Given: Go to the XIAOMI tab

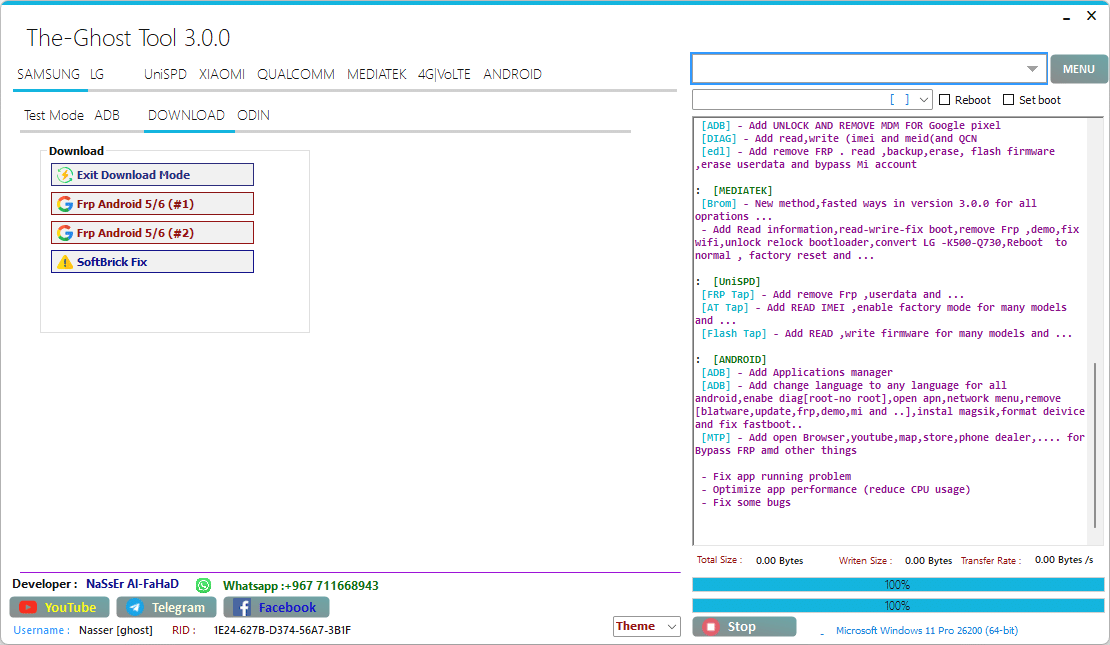Looking at the screenshot, I should coord(222,74).
